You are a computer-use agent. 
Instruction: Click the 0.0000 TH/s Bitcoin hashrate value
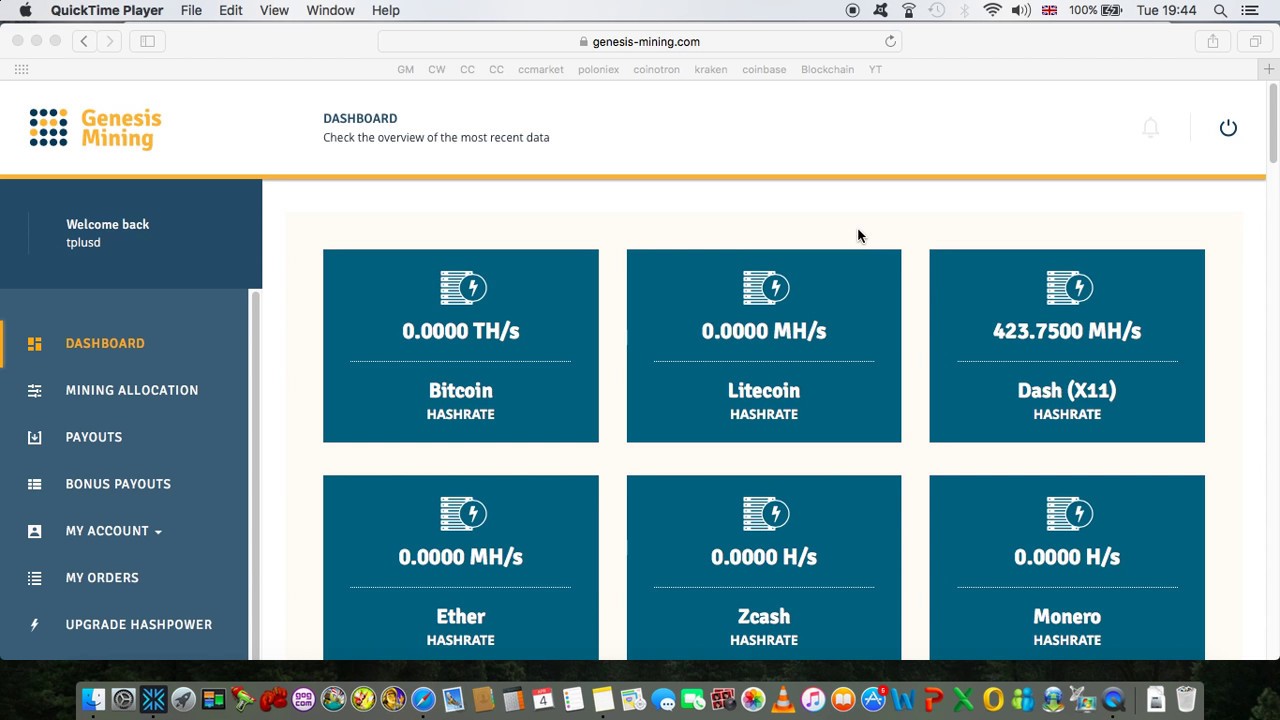(x=461, y=331)
